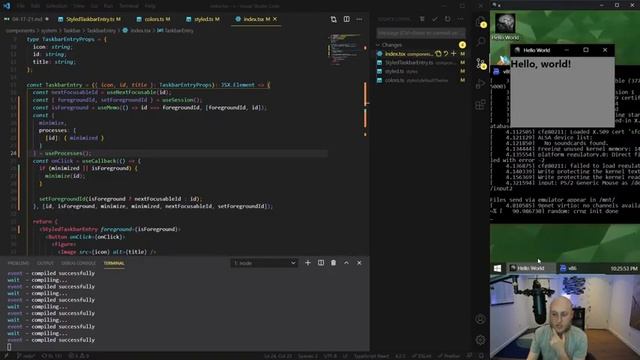Open editor More Actions ellipsis menu
The height and width of the screenshot is (360, 640).
(x=359, y=19)
